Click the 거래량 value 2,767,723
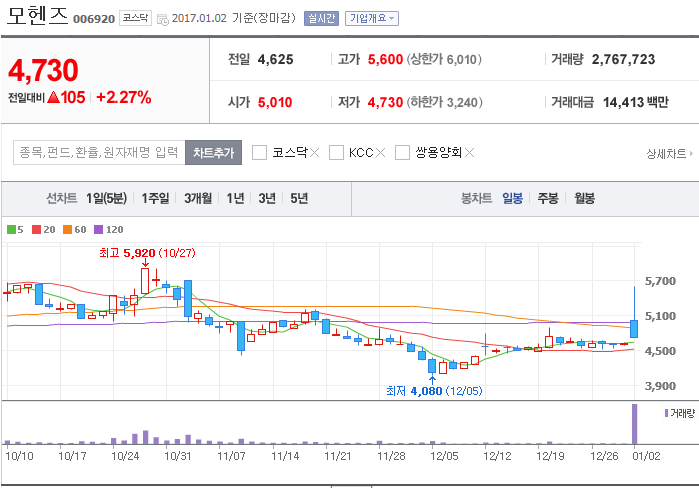The width and height of the screenshot is (699, 488). pyautogui.click(x=623, y=59)
